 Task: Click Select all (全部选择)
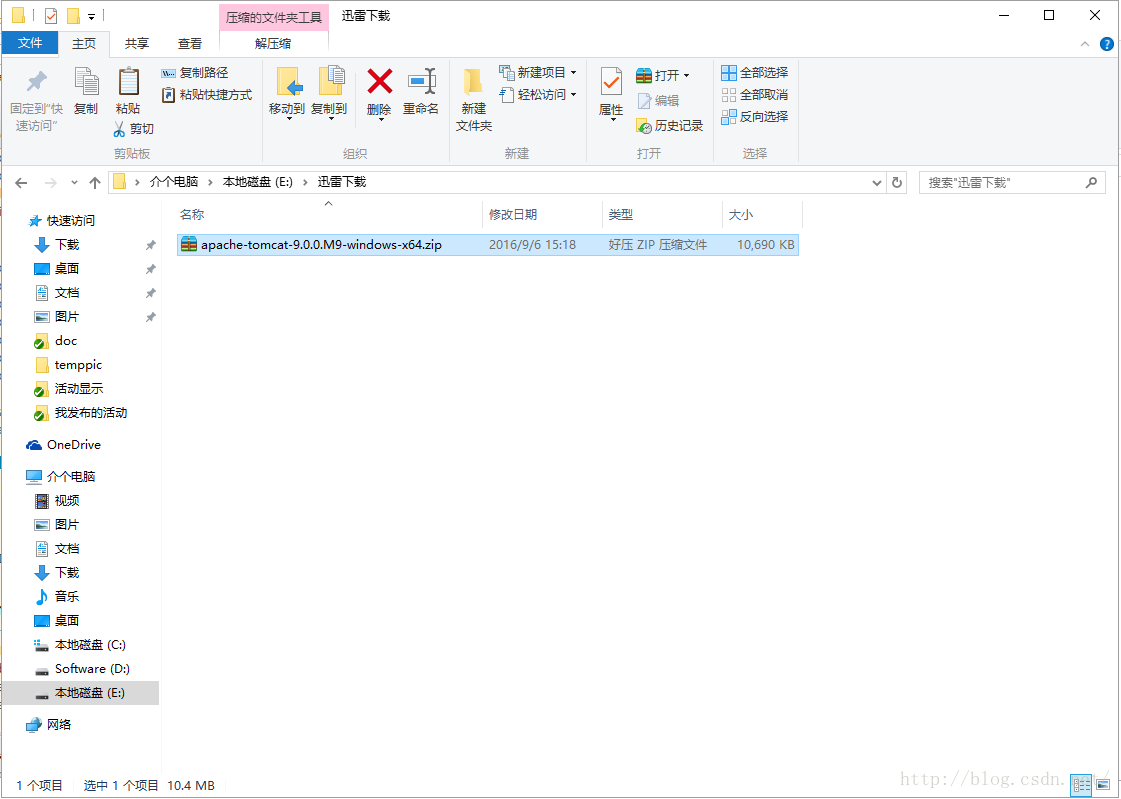pyautogui.click(x=754, y=73)
